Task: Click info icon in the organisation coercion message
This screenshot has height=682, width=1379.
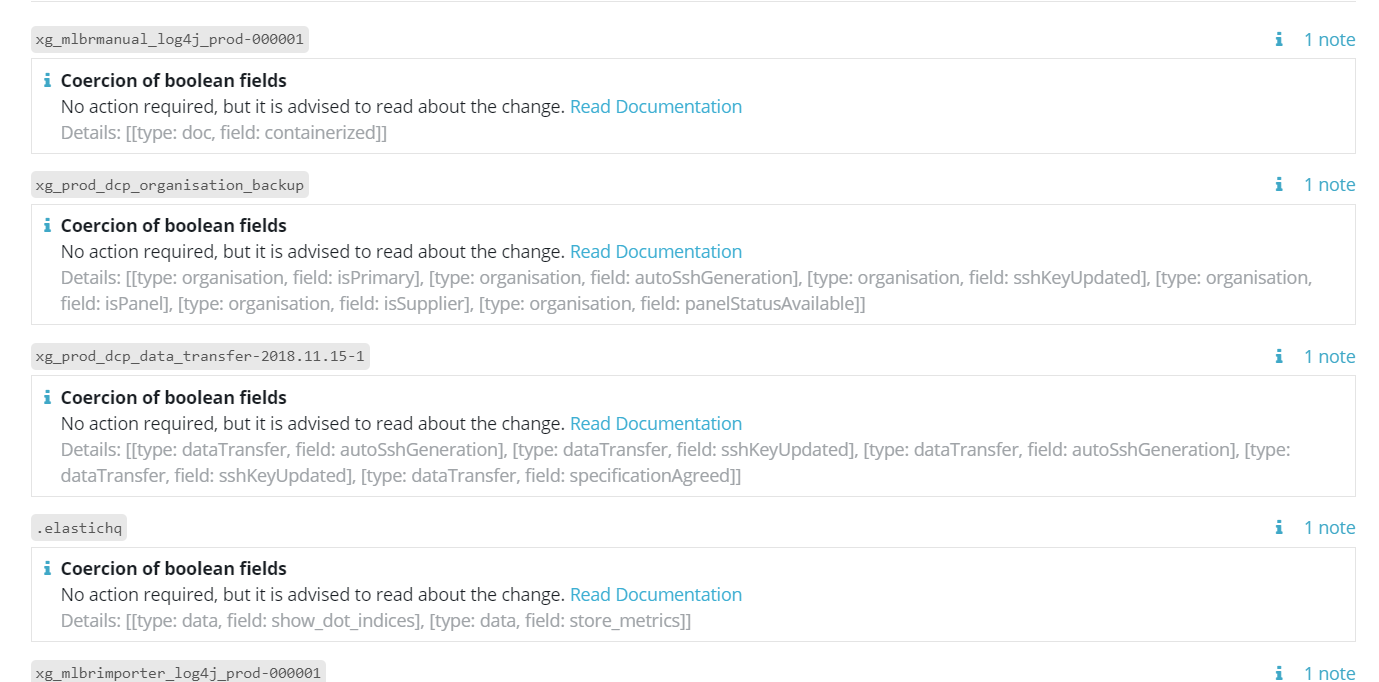Action: (47, 226)
